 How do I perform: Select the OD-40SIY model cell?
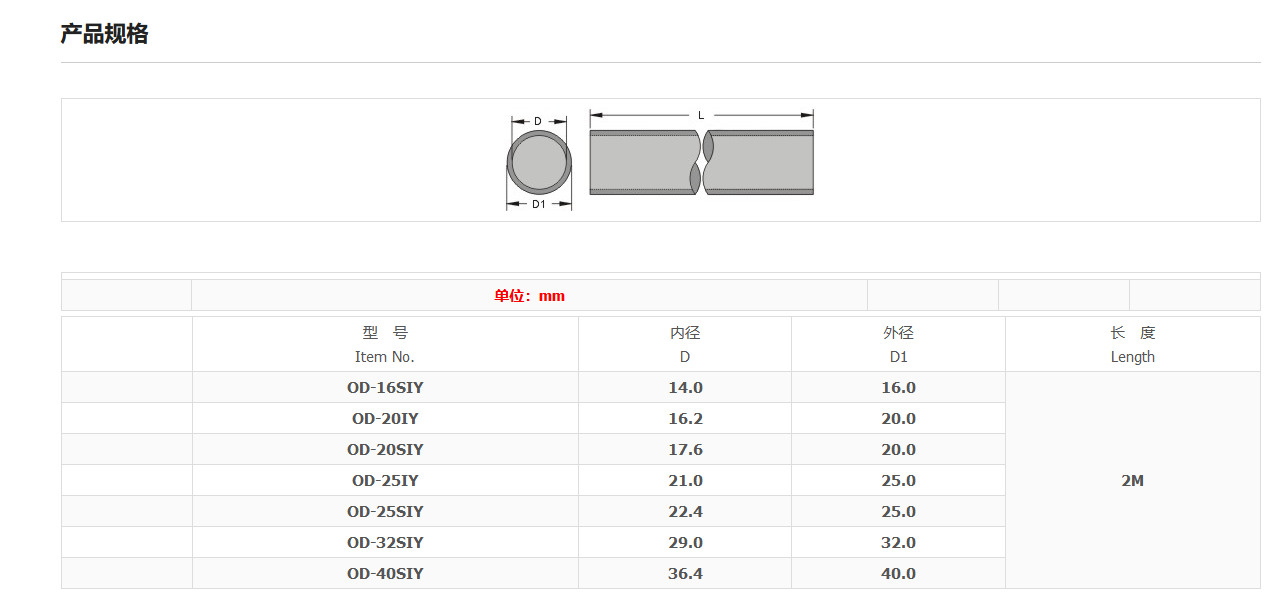pyautogui.click(x=385, y=574)
